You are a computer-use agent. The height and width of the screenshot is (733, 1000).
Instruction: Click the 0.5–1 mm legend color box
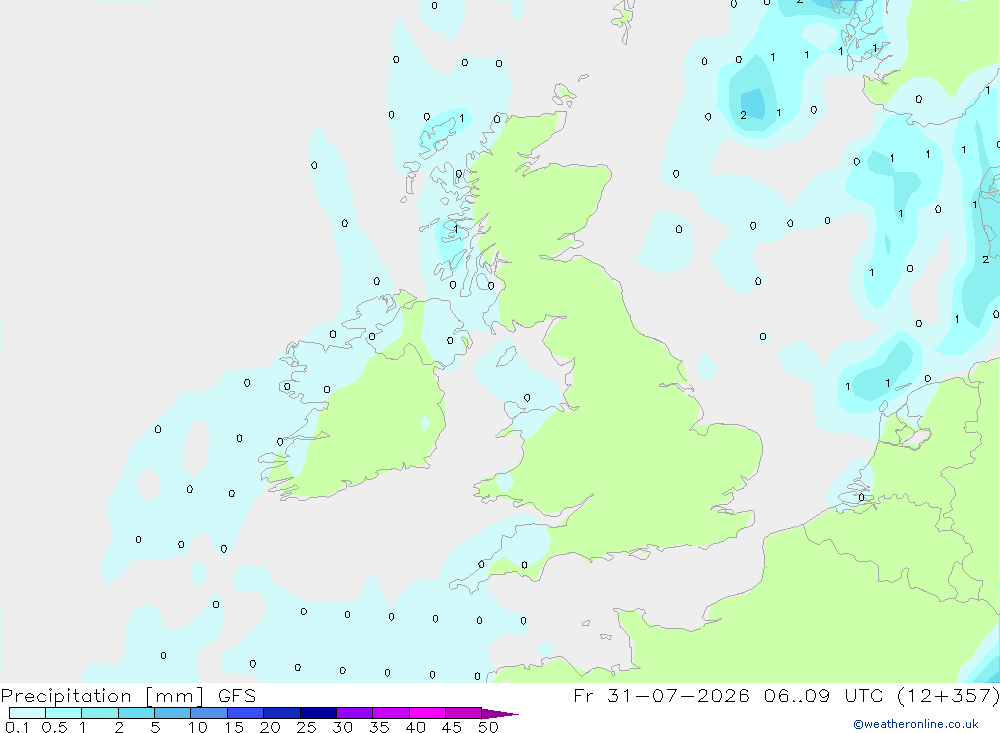[x=64, y=713]
